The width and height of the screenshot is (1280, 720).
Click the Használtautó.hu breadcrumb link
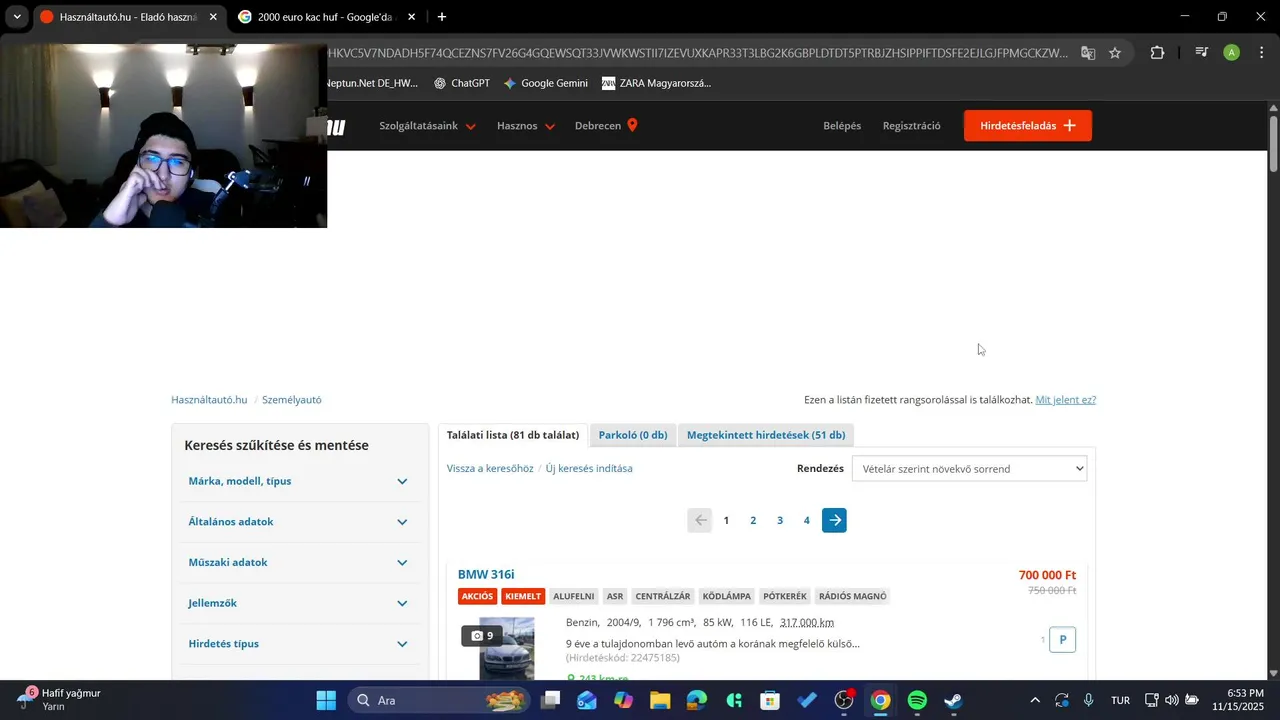(209, 400)
